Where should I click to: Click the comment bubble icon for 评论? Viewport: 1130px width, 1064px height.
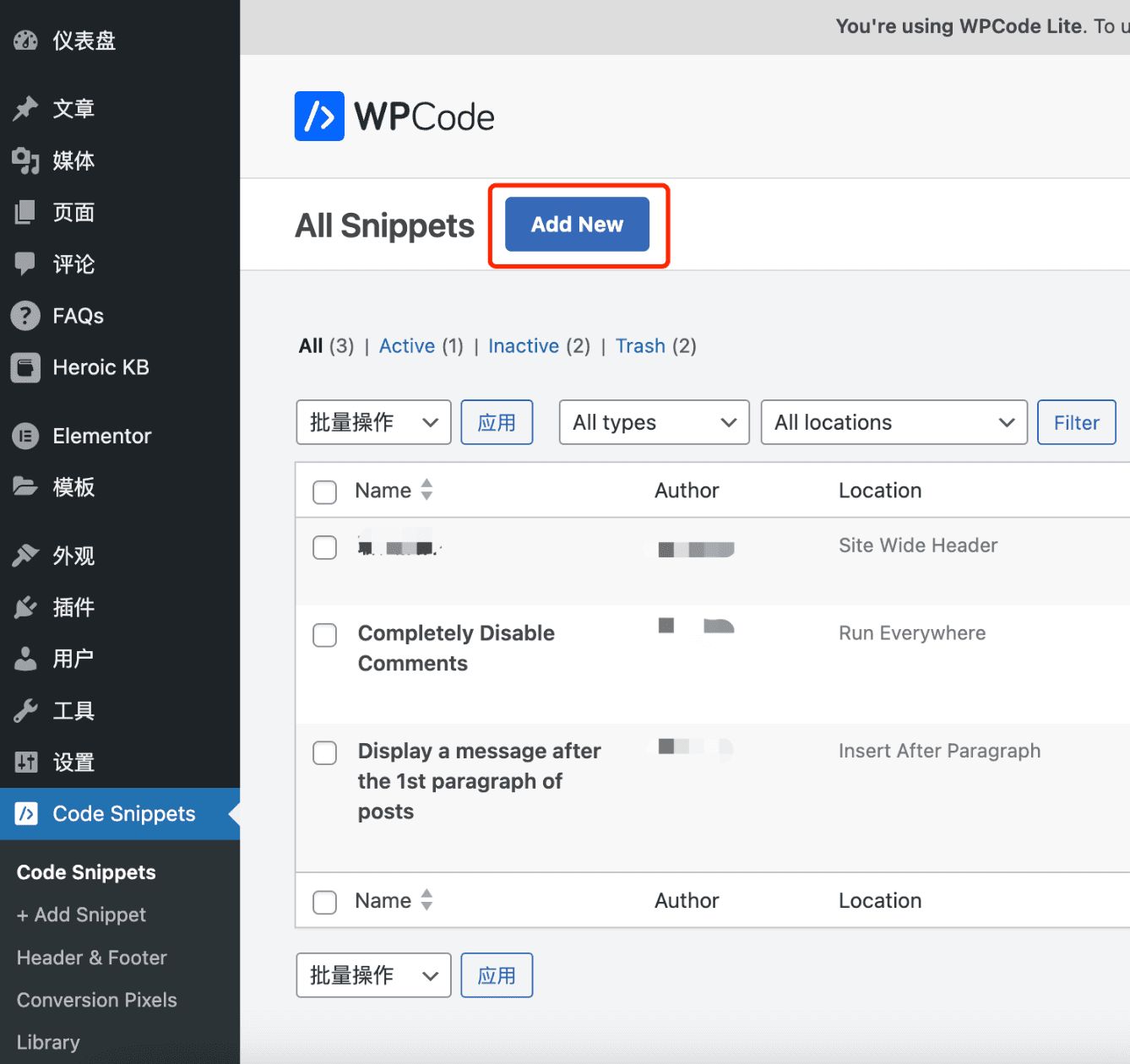point(25,263)
